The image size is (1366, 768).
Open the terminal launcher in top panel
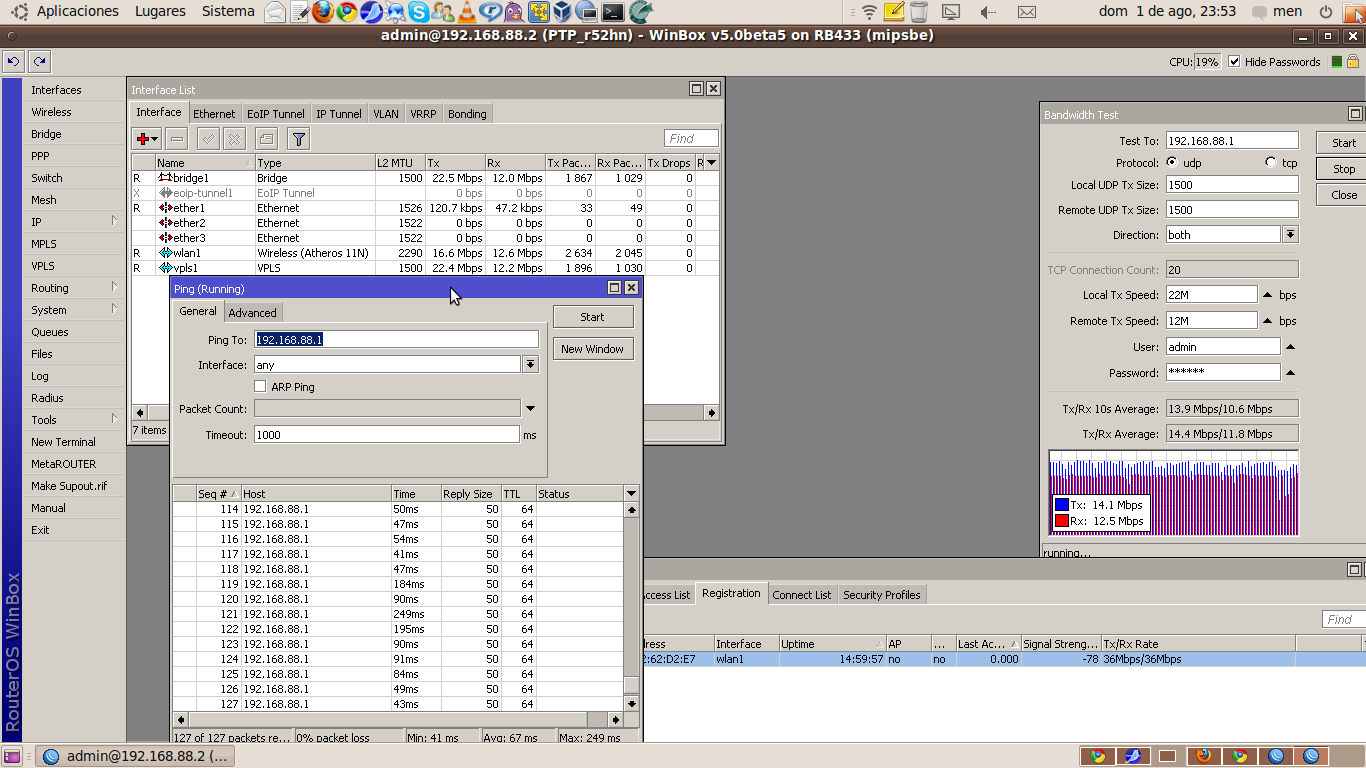click(x=612, y=12)
